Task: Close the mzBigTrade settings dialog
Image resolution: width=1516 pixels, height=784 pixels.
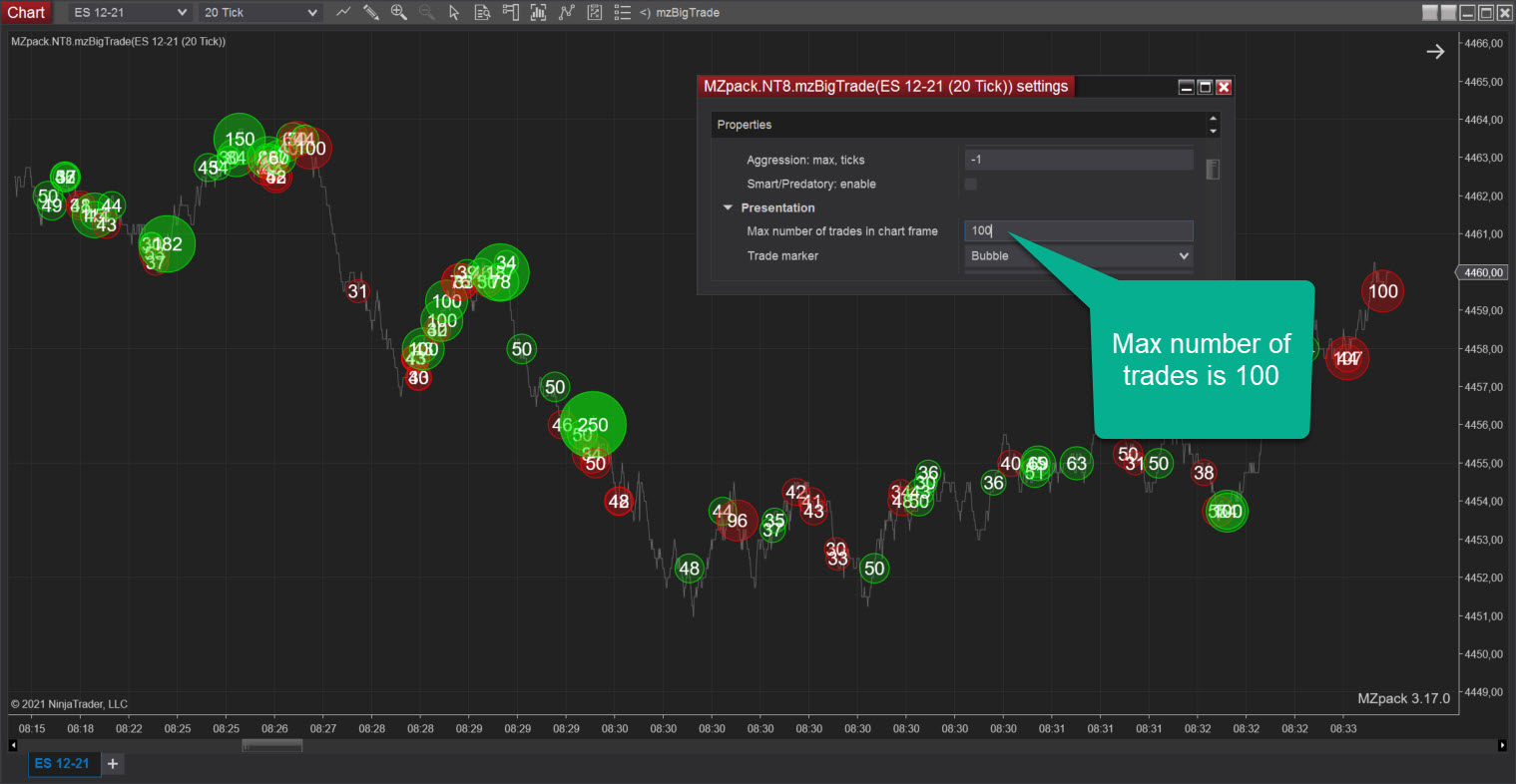Action: (x=1224, y=87)
